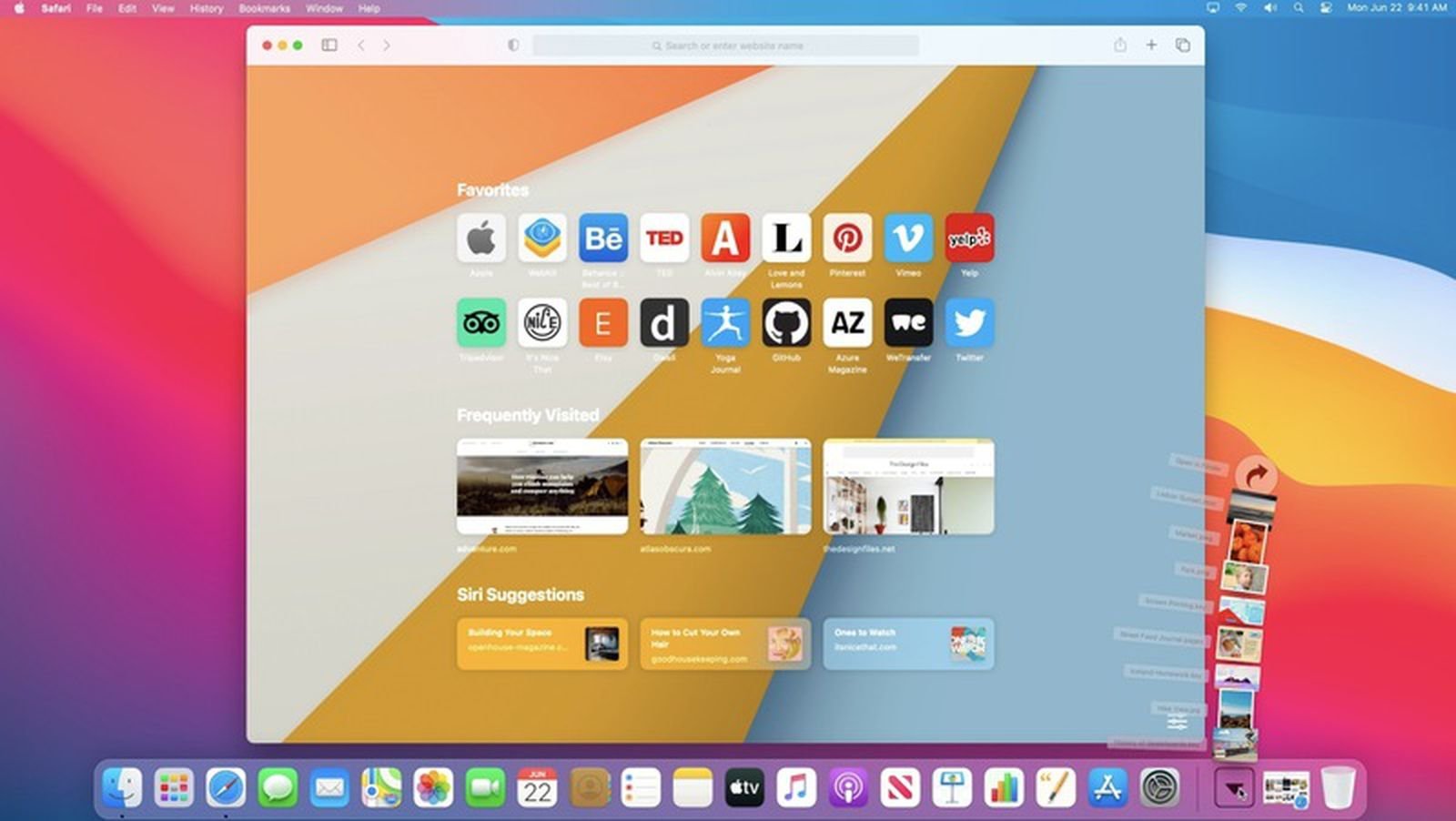Open the Safari menu
Image resolution: width=1456 pixels, height=821 pixels.
[x=56, y=8]
